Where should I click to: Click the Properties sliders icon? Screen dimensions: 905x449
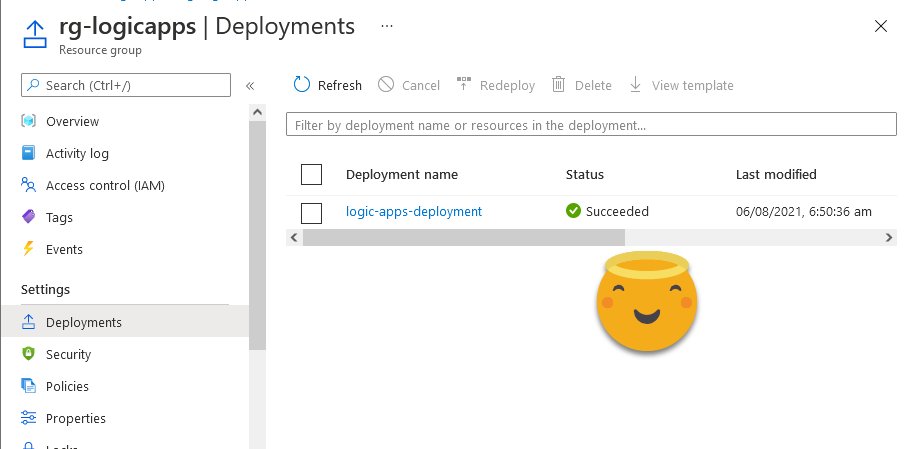(28, 417)
